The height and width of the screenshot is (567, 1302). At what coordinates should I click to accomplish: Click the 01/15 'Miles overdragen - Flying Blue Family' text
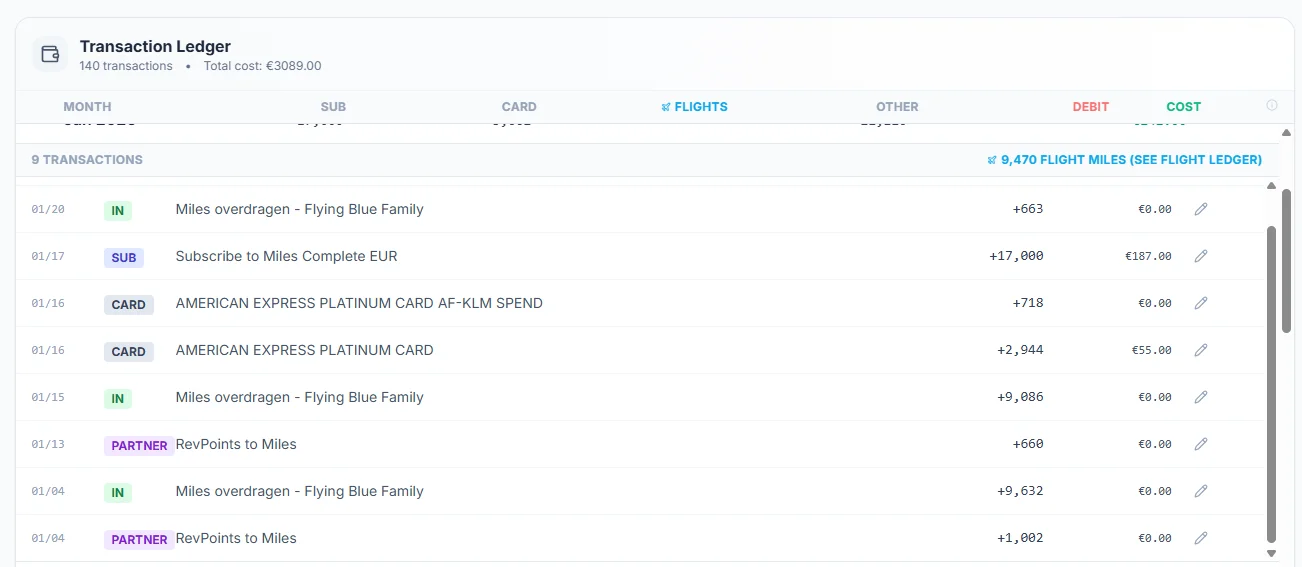299,397
